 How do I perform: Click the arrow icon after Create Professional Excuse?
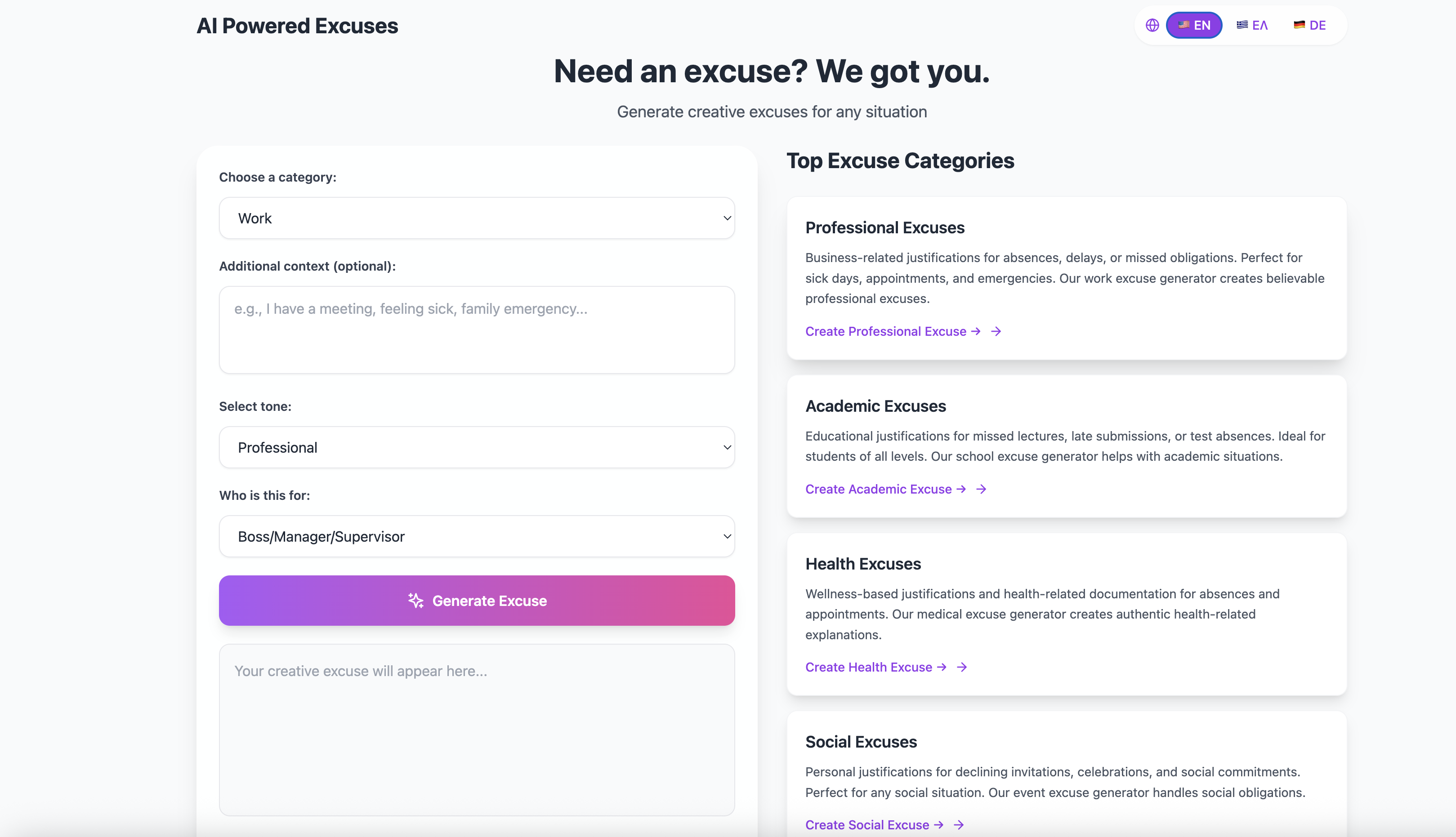(x=996, y=332)
